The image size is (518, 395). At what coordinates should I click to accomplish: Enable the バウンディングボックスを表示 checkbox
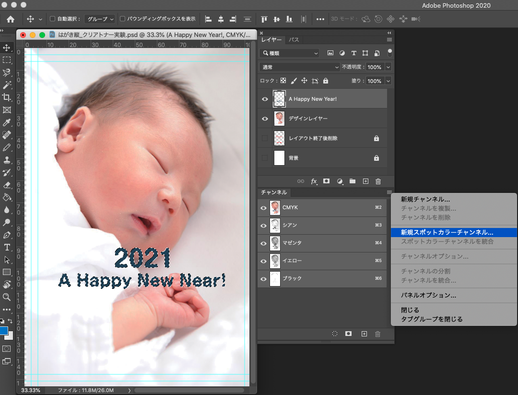(x=122, y=19)
